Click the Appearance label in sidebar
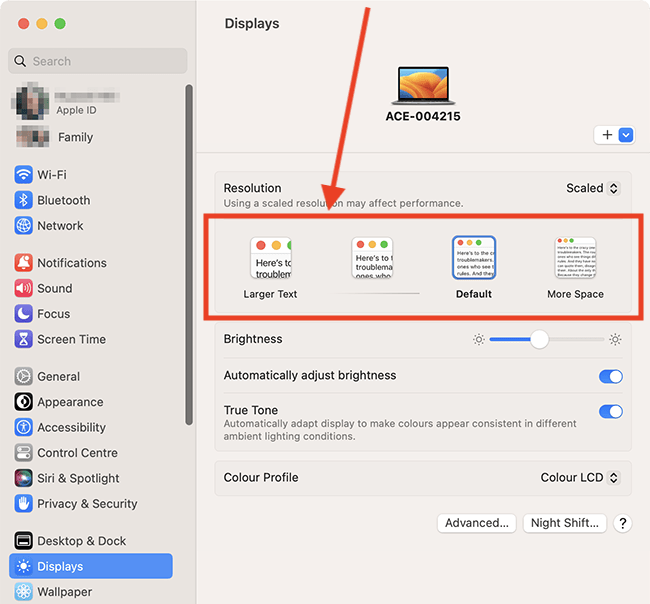Screen dimensions: 650x604 70,403
